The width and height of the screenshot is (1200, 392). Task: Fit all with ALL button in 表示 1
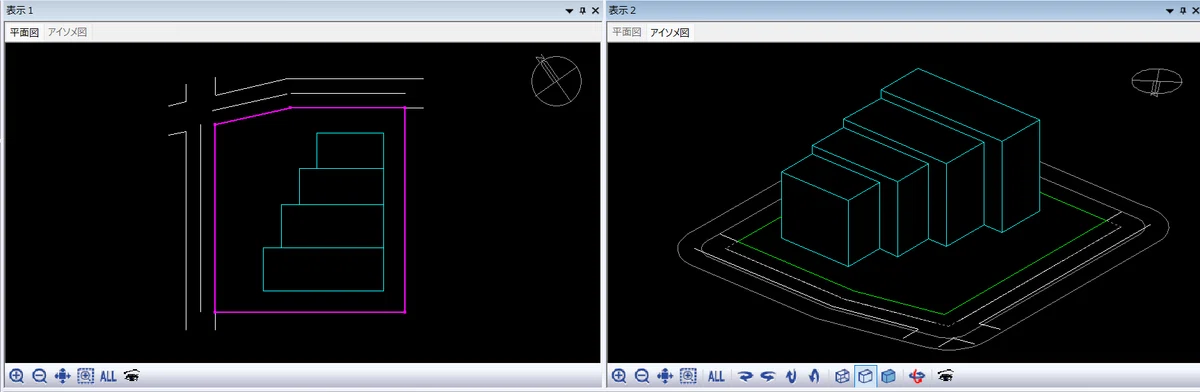point(108,376)
